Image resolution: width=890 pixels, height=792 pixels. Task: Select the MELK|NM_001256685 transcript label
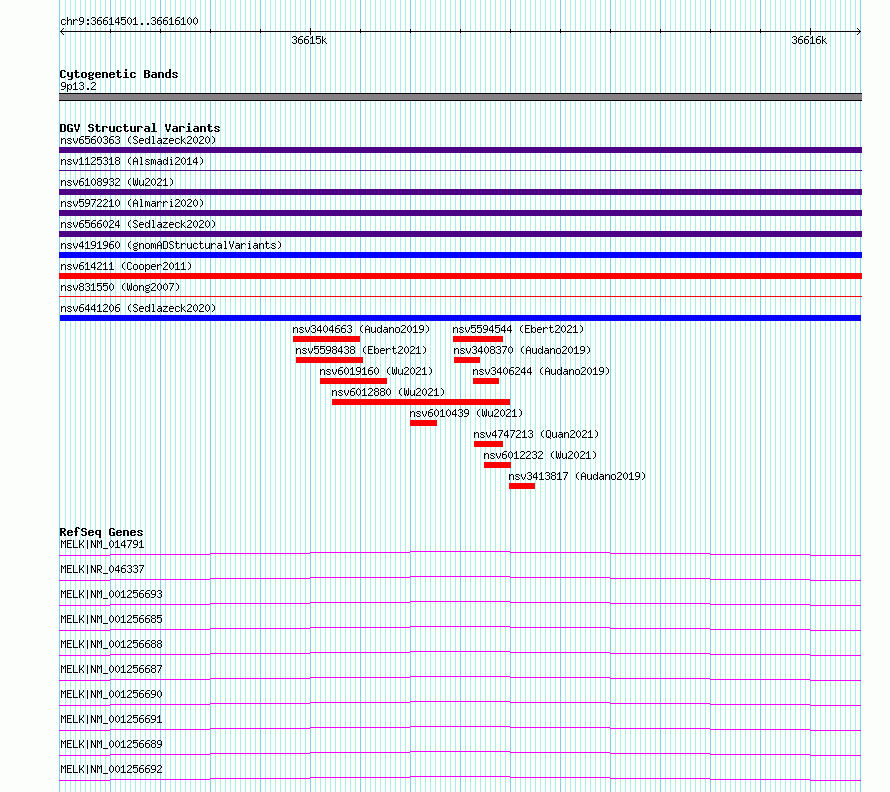pos(111,619)
